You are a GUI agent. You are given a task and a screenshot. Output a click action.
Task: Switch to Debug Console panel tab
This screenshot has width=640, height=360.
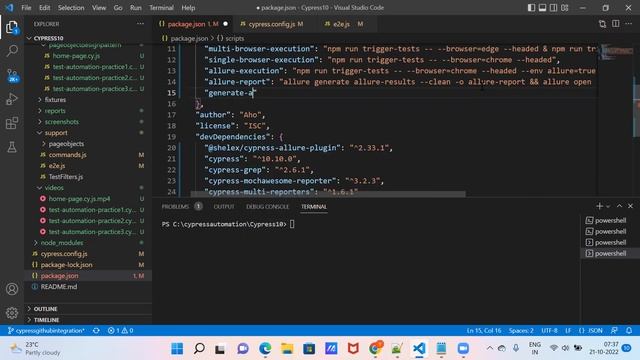tap(267, 207)
